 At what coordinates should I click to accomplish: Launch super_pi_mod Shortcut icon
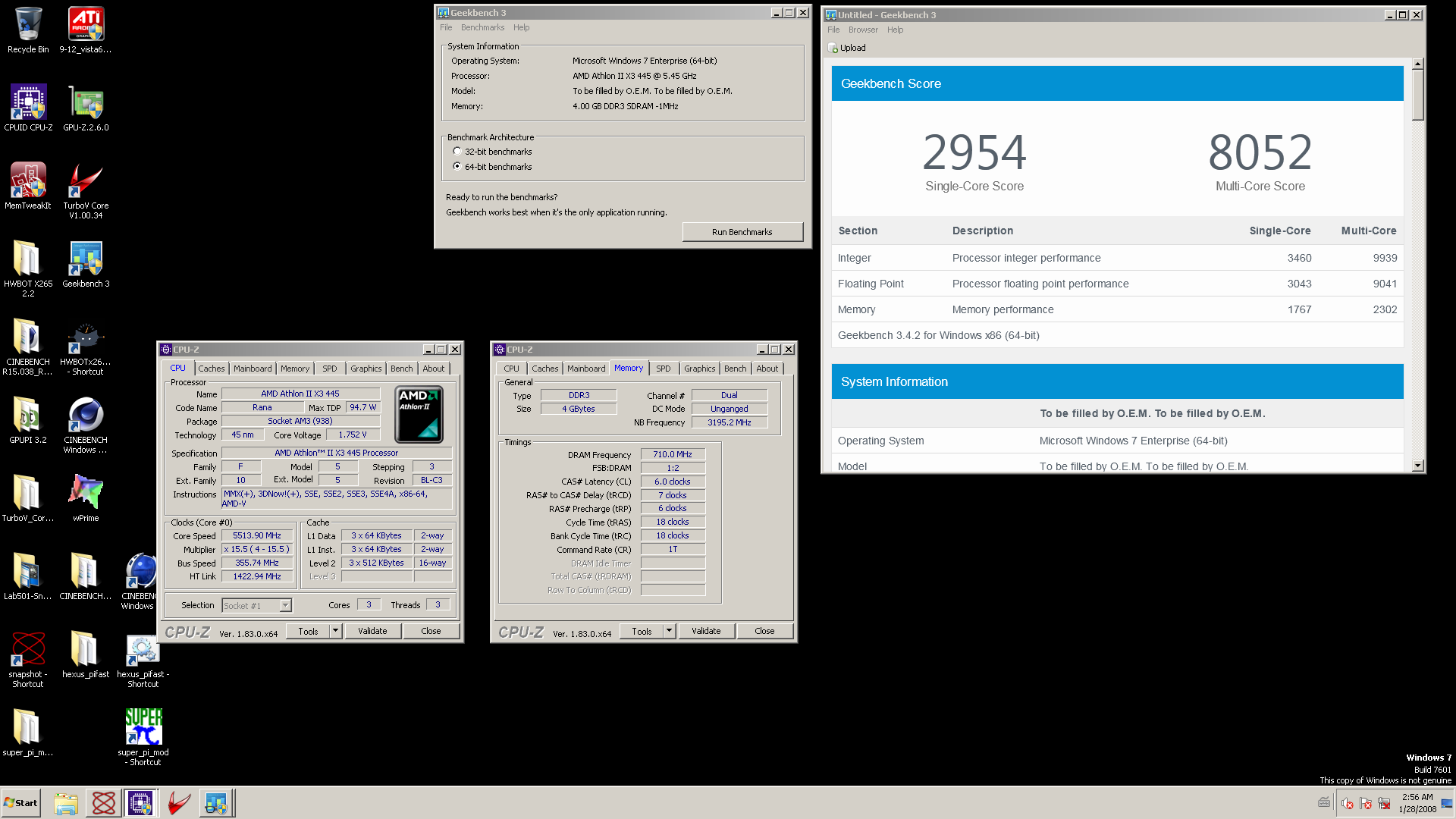pyautogui.click(x=143, y=737)
